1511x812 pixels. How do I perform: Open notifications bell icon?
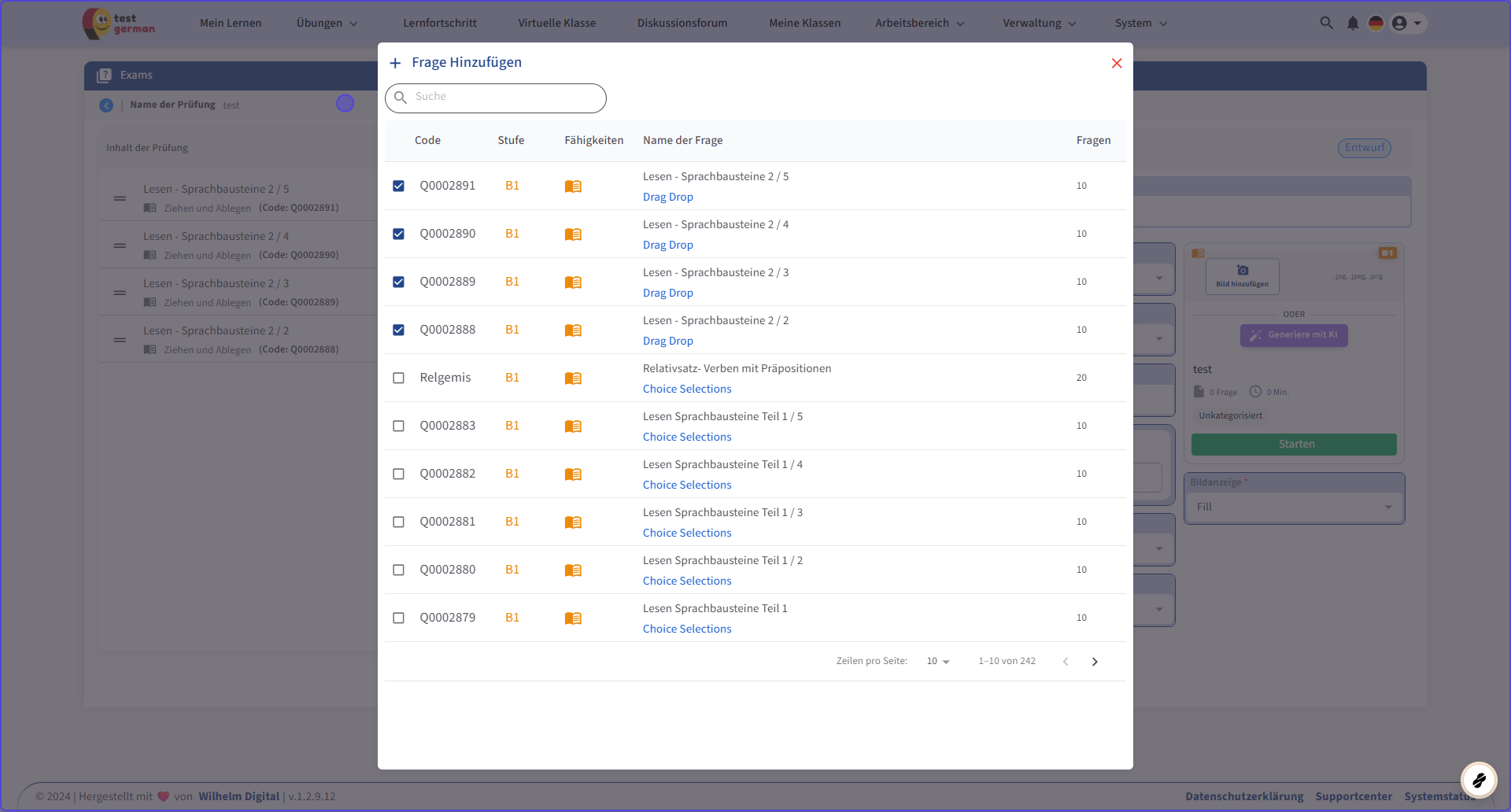point(1352,23)
